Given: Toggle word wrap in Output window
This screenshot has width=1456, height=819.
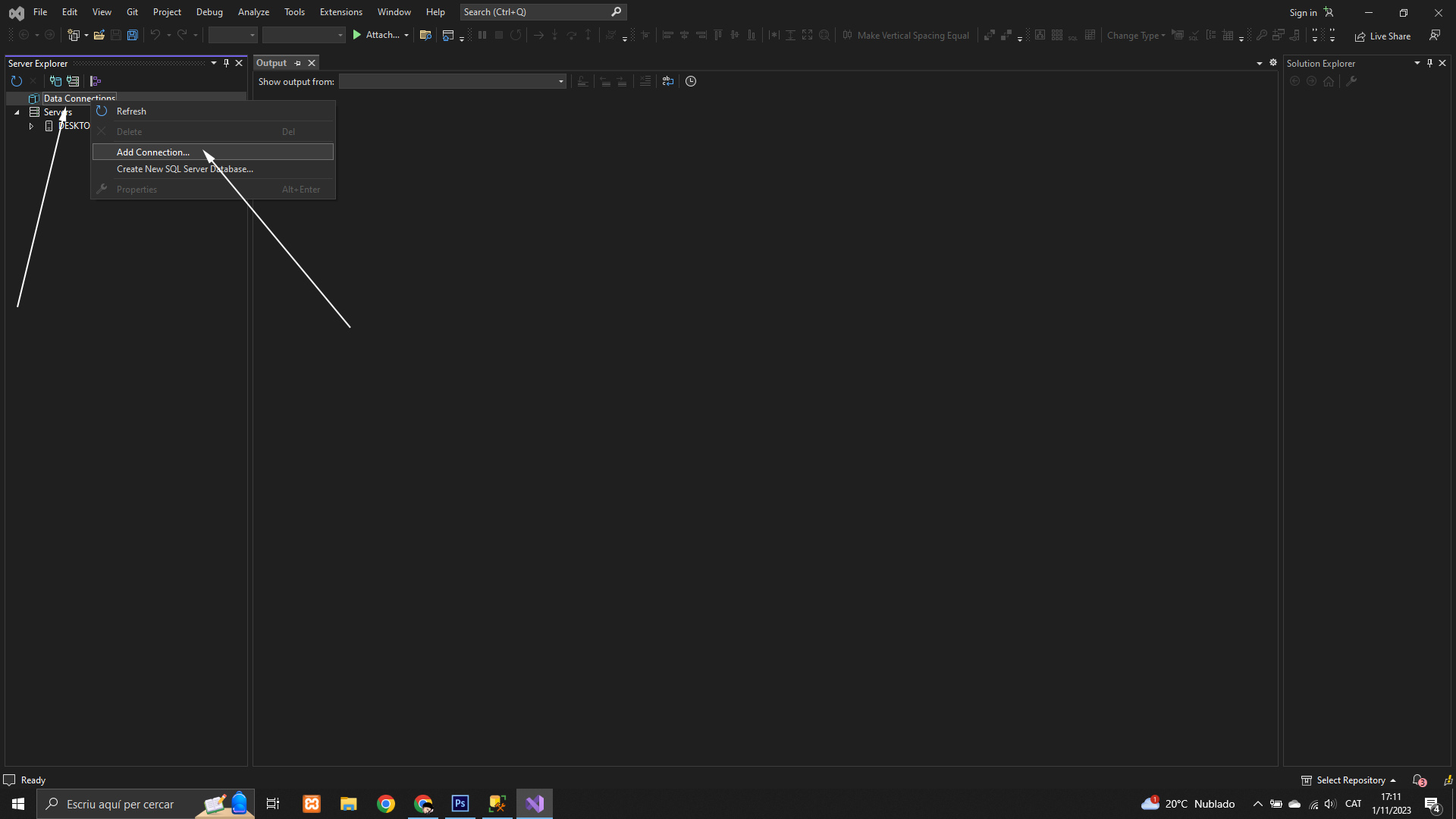Looking at the screenshot, I should click(x=667, y=81).
